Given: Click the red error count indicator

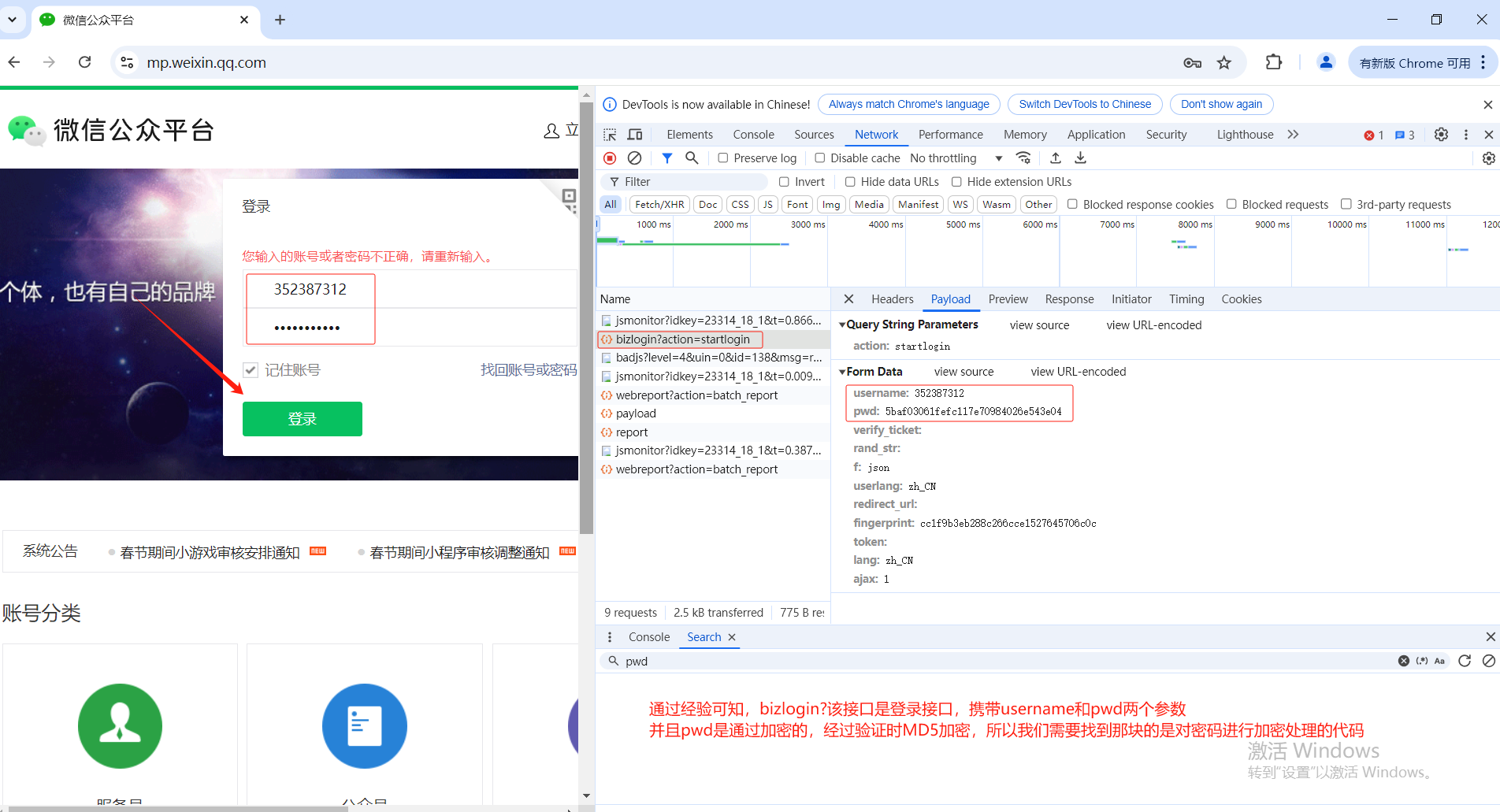Looking at the screenshot, I should point(1374,135).
